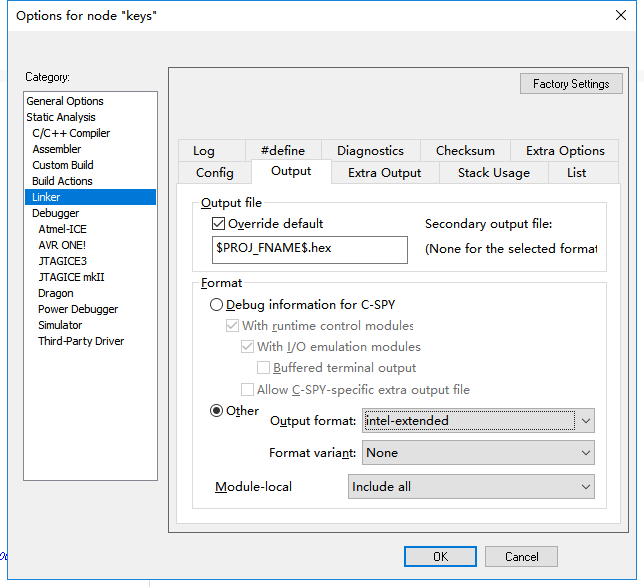This screenshot has width=644, height=587.
Task: Select Debug information for C-SPY radio
Action: click(216, 305)
